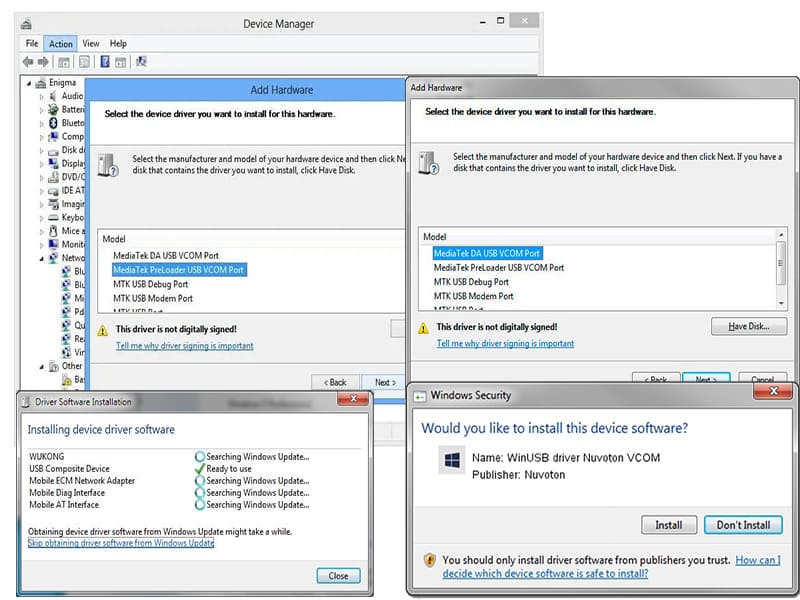This screenshot has height=600, width=800.
Task: Click hardware device icon in right Add Hardware
Action: (x=429, y=163)
